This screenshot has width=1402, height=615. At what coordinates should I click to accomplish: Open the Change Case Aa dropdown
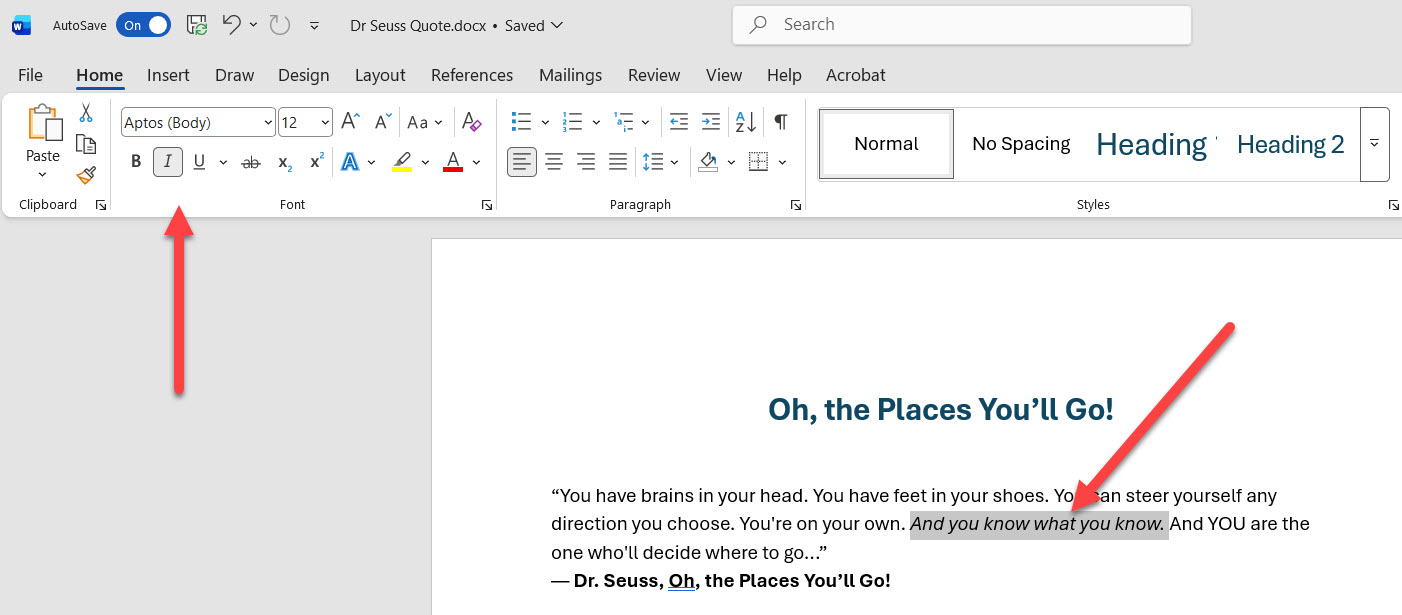(424, 122)
